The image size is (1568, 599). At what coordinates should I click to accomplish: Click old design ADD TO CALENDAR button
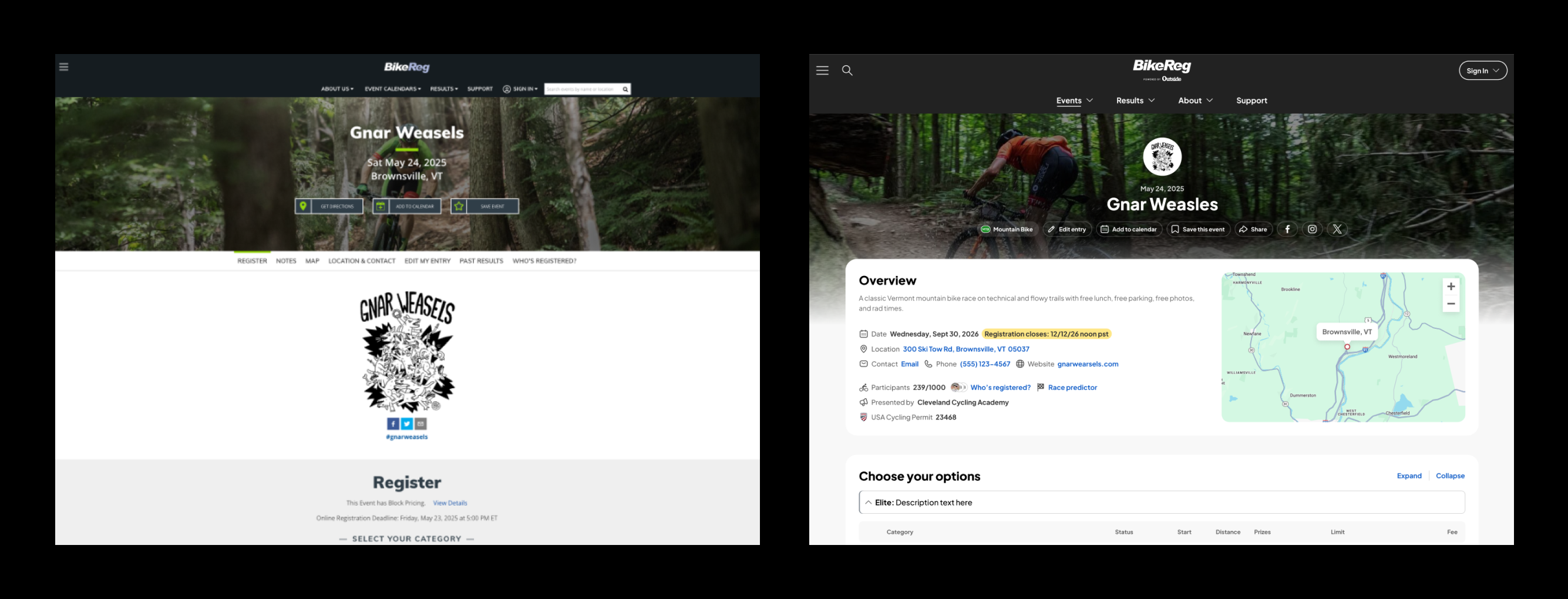(406, 206)
